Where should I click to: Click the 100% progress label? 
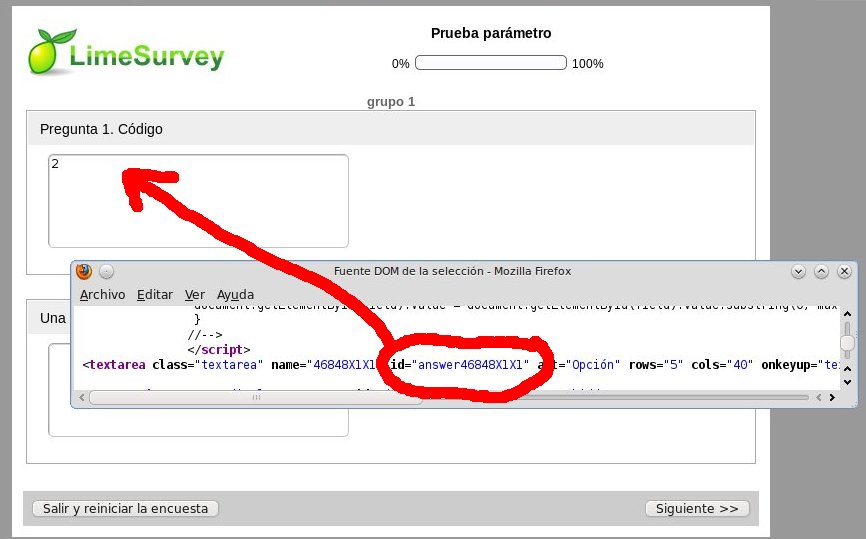588,64
